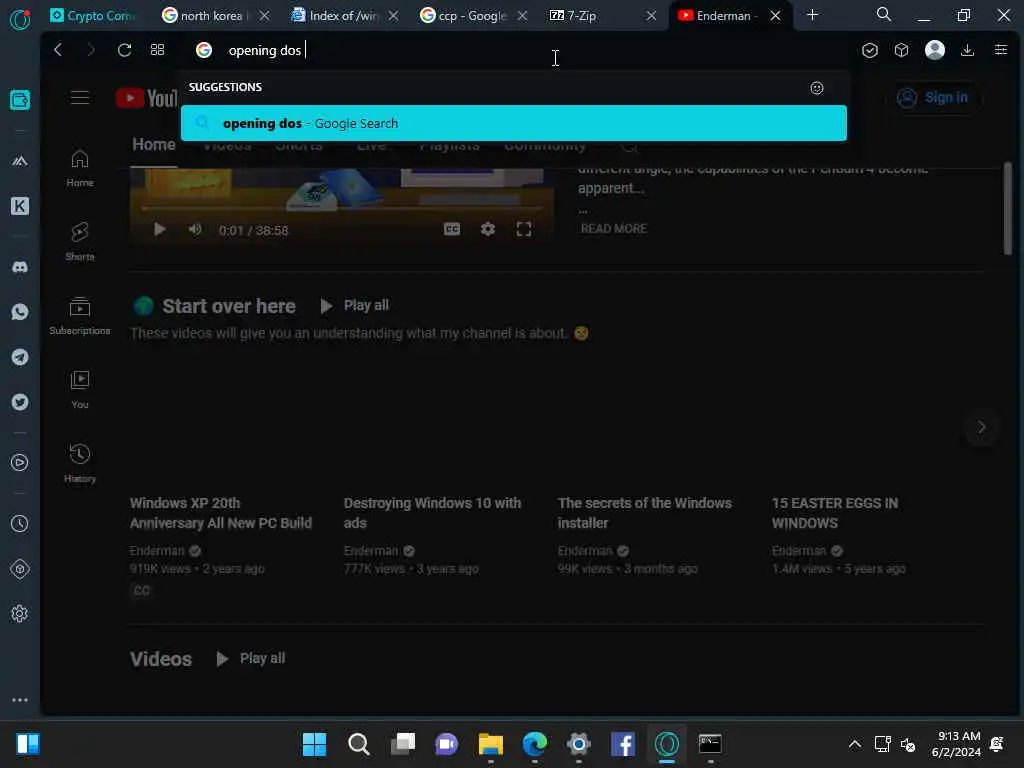Open the browser downloads panel

(967, 50)
